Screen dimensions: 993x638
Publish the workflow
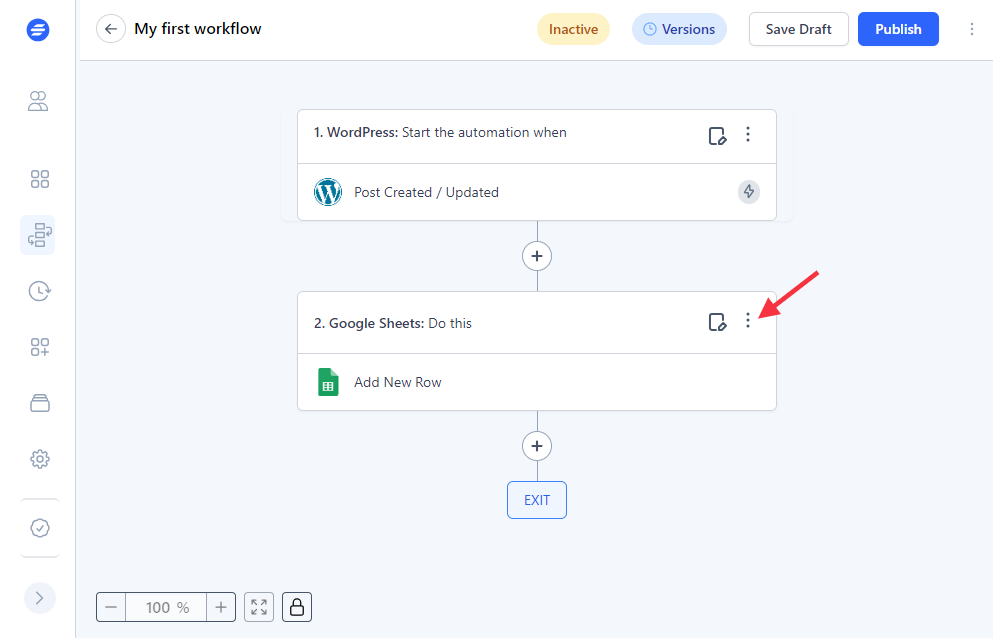897,29
